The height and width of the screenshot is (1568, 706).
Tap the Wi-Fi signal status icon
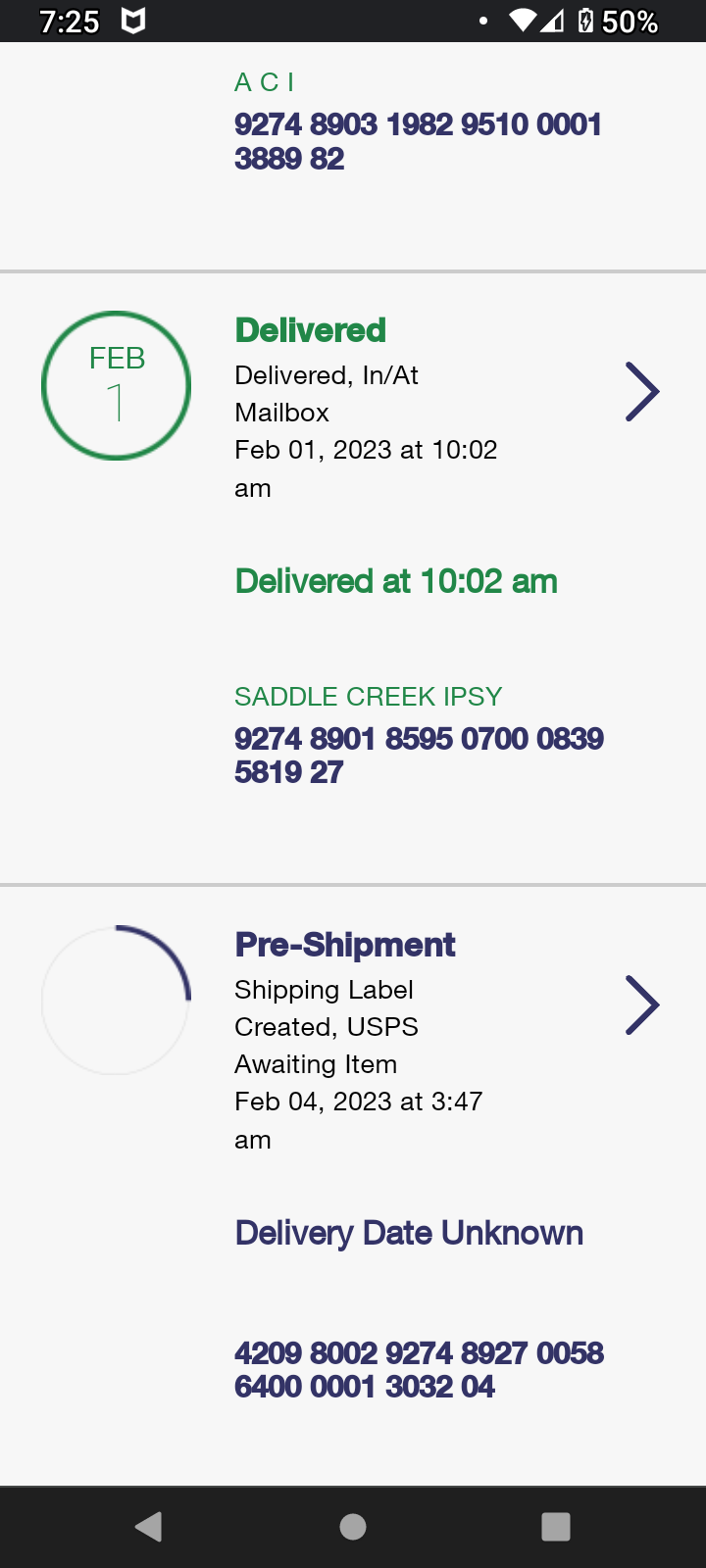tap(523, 21)
